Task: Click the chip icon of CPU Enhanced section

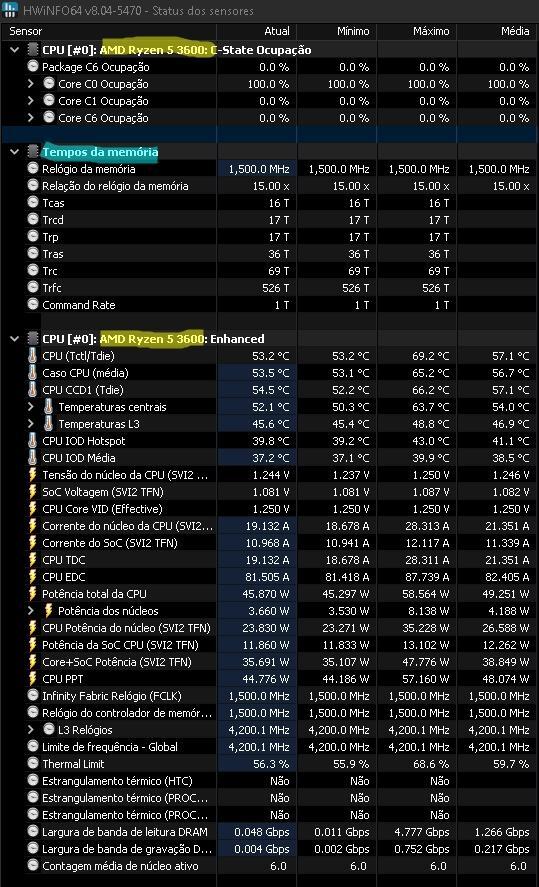Action: pyautogui.click(x=33, y=339)
